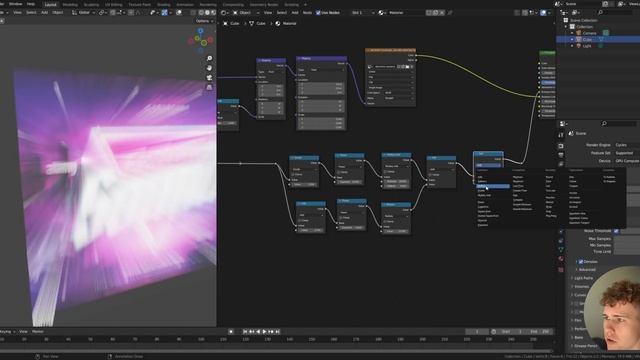Screen dimensions: 640x360
Task: Open the viewport Options dropdown
Action: pos(204,21)
